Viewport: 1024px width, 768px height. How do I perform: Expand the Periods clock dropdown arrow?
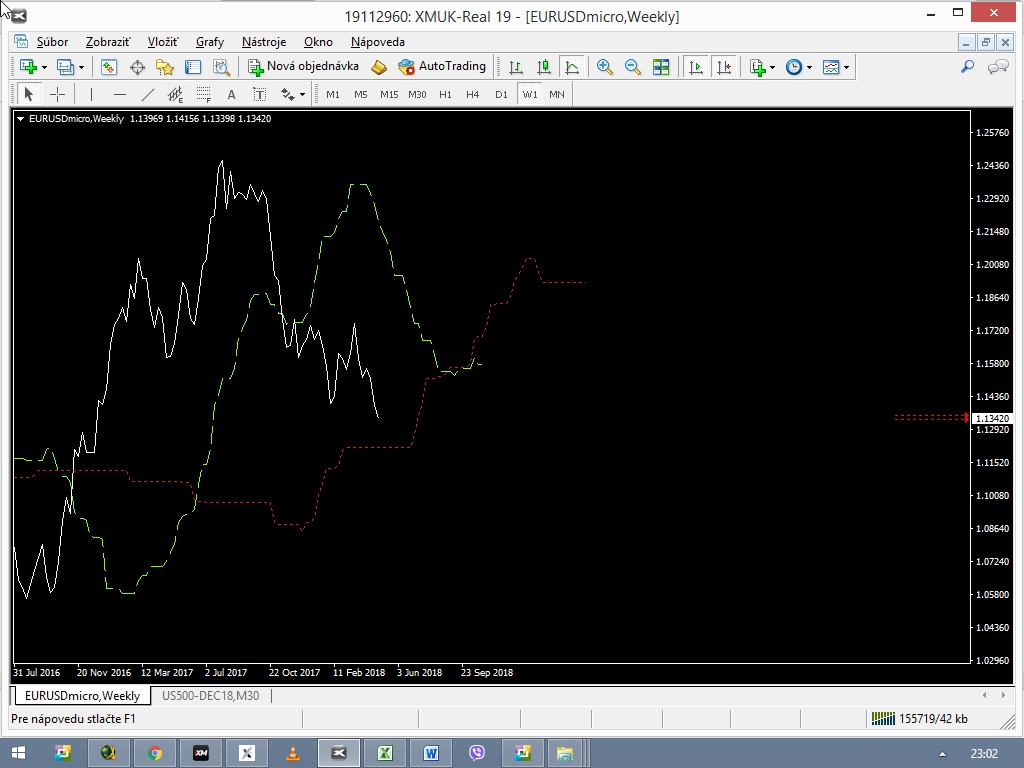[809, 67]
